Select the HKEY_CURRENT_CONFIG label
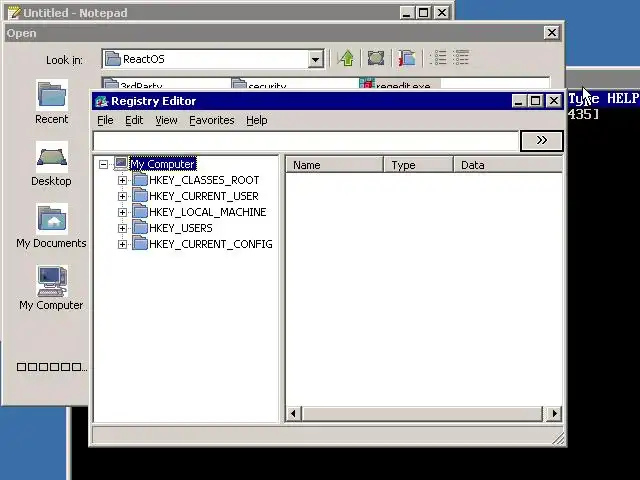The width and height of the screenshot is (640, 480). click(x=211, y=244)
